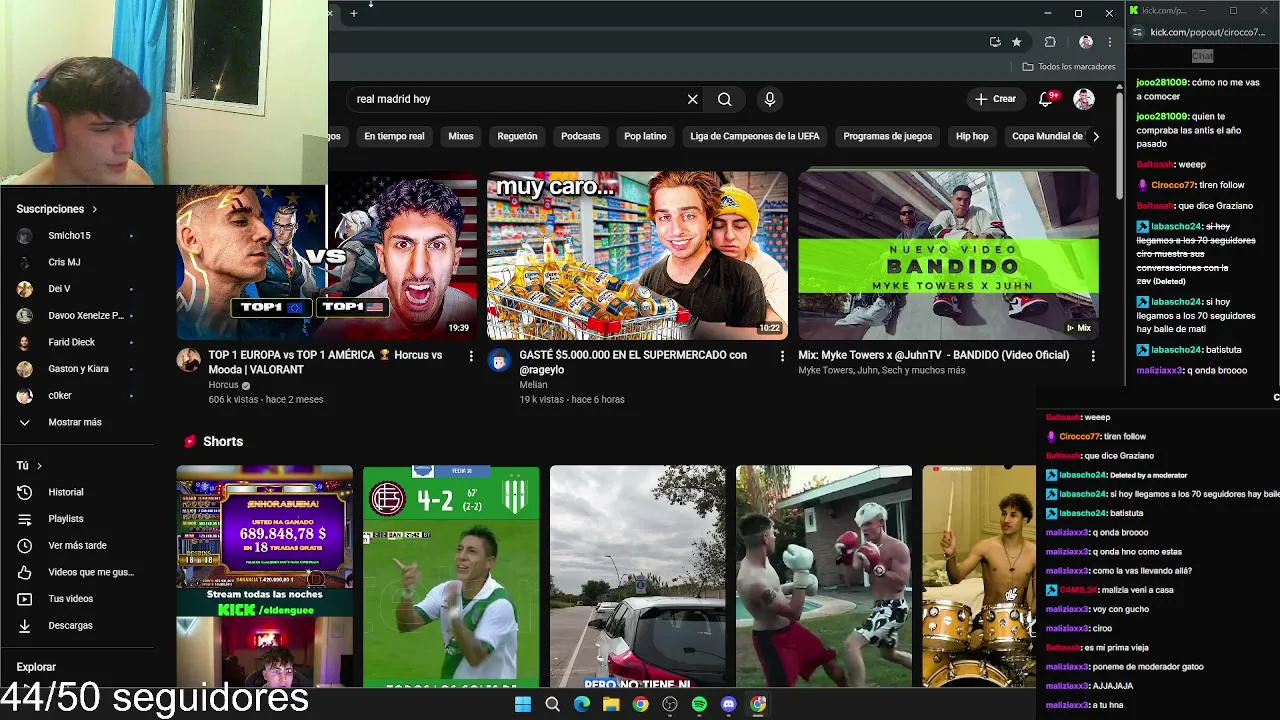Open the casino 689.848,78 $ Short
This screenshot has width=1280, height=720.
coord(265,576)
